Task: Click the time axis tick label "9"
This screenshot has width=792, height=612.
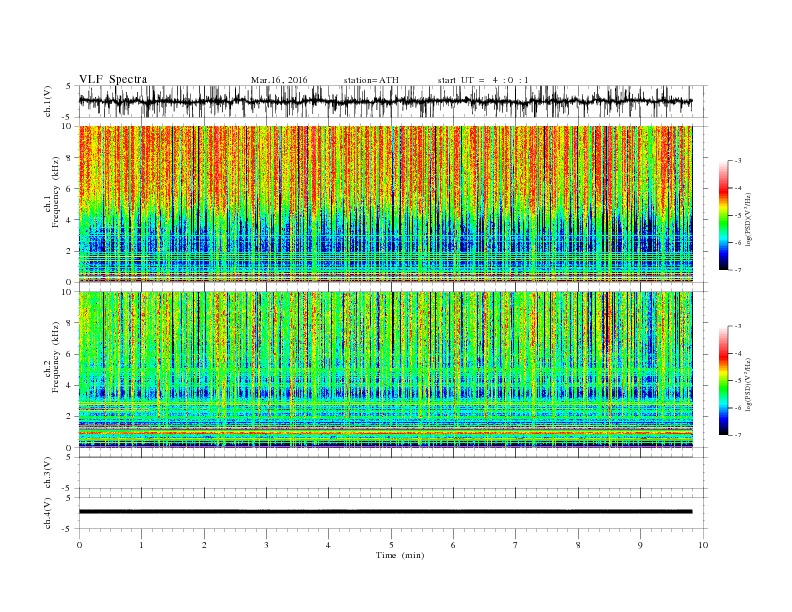Action: [640, 545]
